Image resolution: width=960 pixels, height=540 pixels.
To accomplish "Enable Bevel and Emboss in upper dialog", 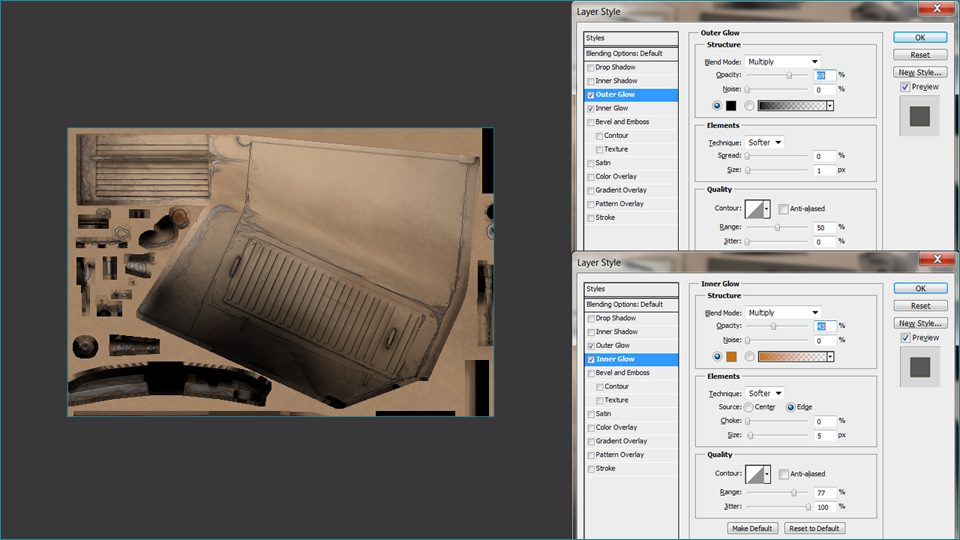I will click(x=591, y=122).
